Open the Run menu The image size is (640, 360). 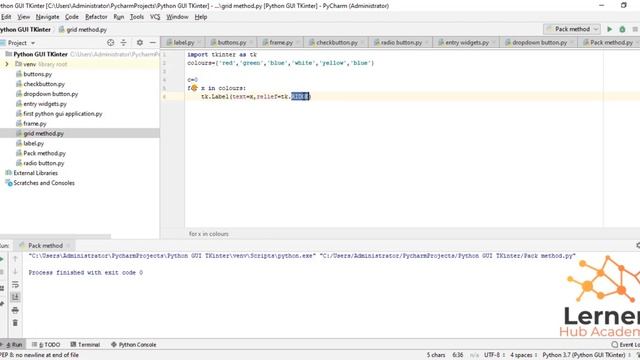[118, 17]
